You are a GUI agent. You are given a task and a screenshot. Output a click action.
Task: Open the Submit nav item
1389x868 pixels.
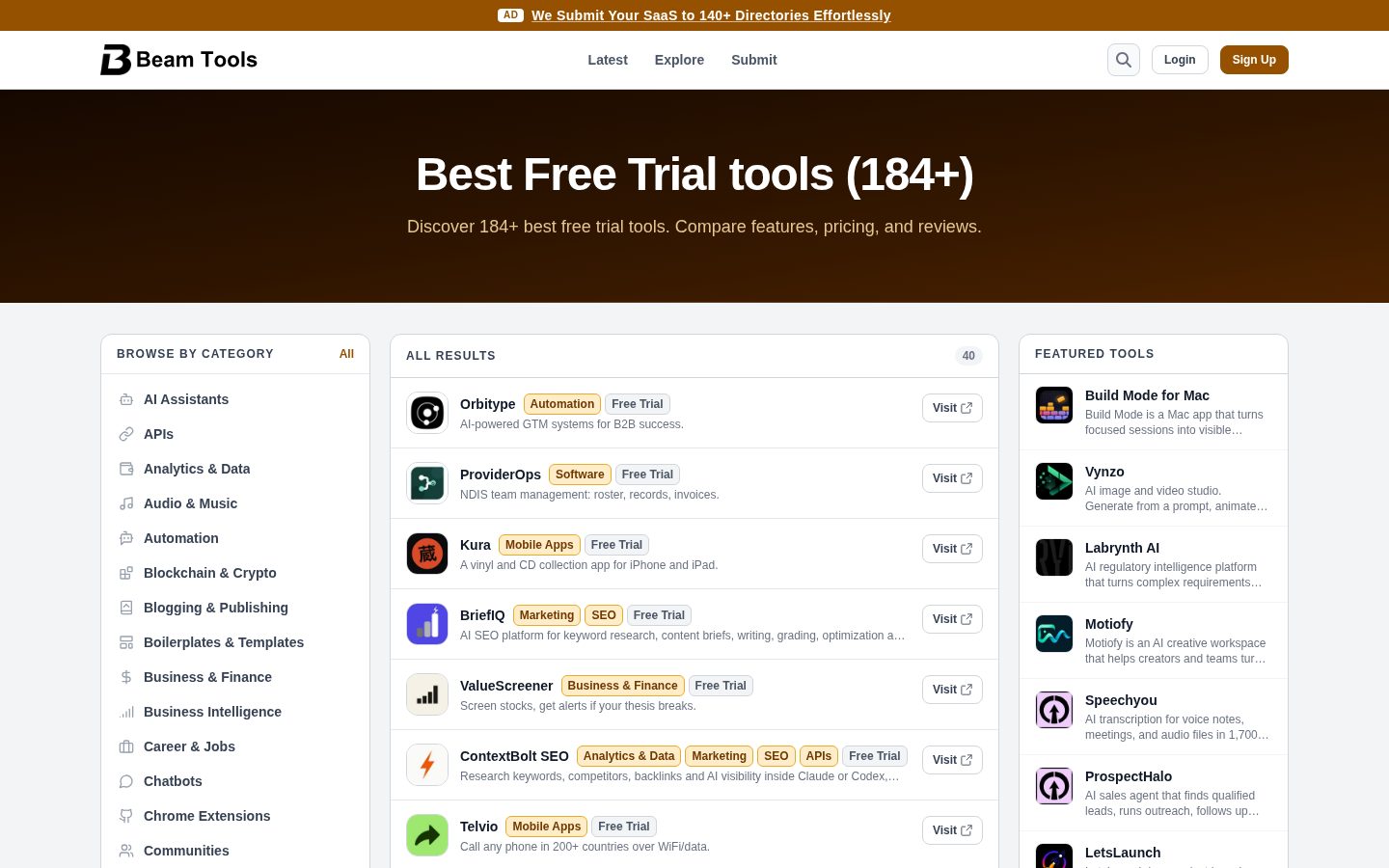(x=754, y=60)
